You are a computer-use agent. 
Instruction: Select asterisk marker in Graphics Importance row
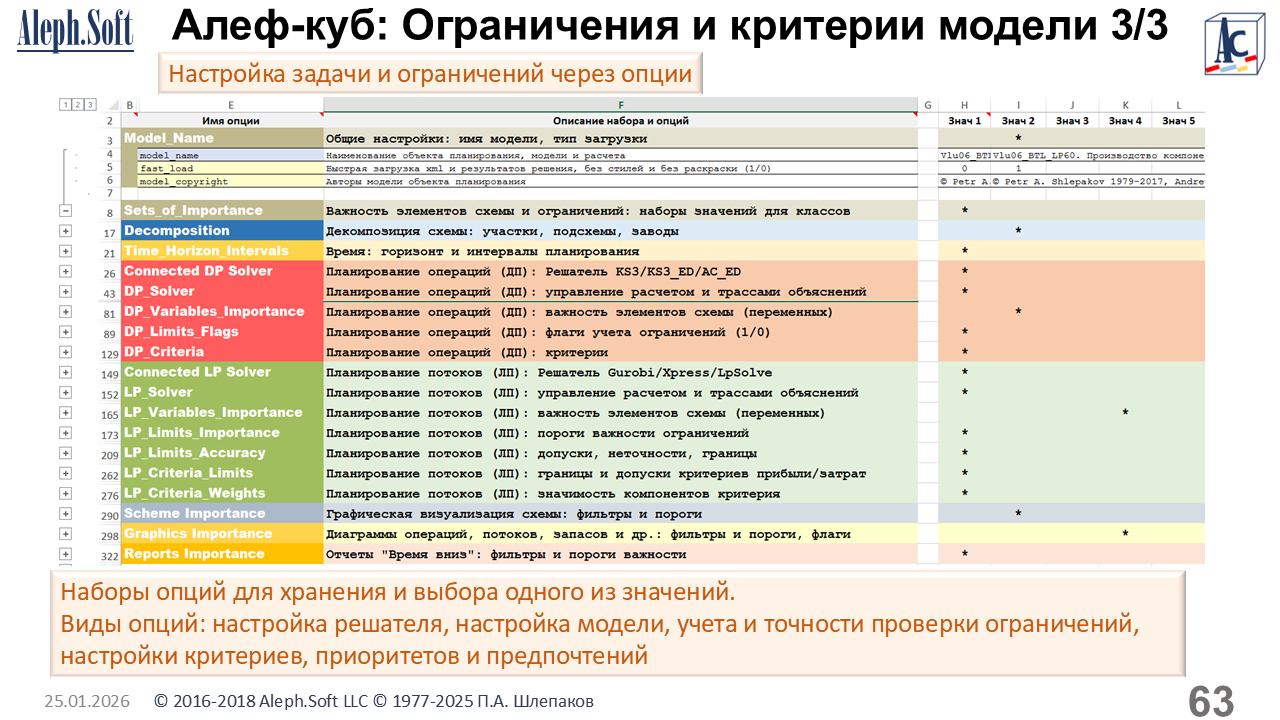click(x=1125, y=534)
